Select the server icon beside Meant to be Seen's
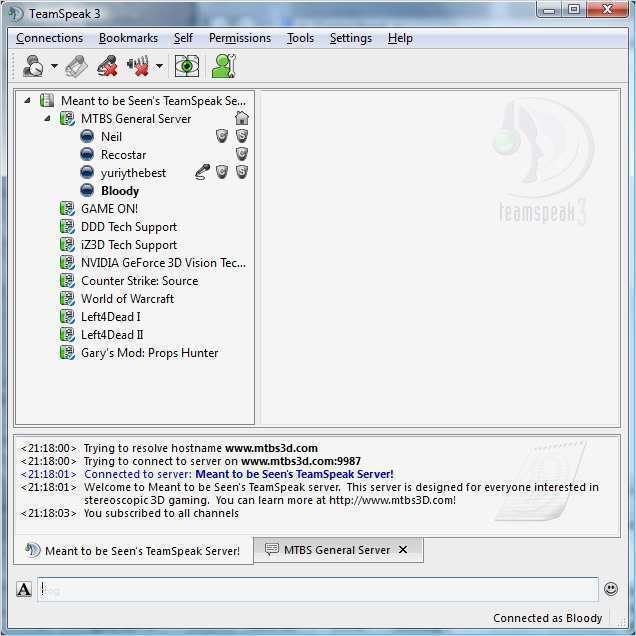 coord(47,100)
